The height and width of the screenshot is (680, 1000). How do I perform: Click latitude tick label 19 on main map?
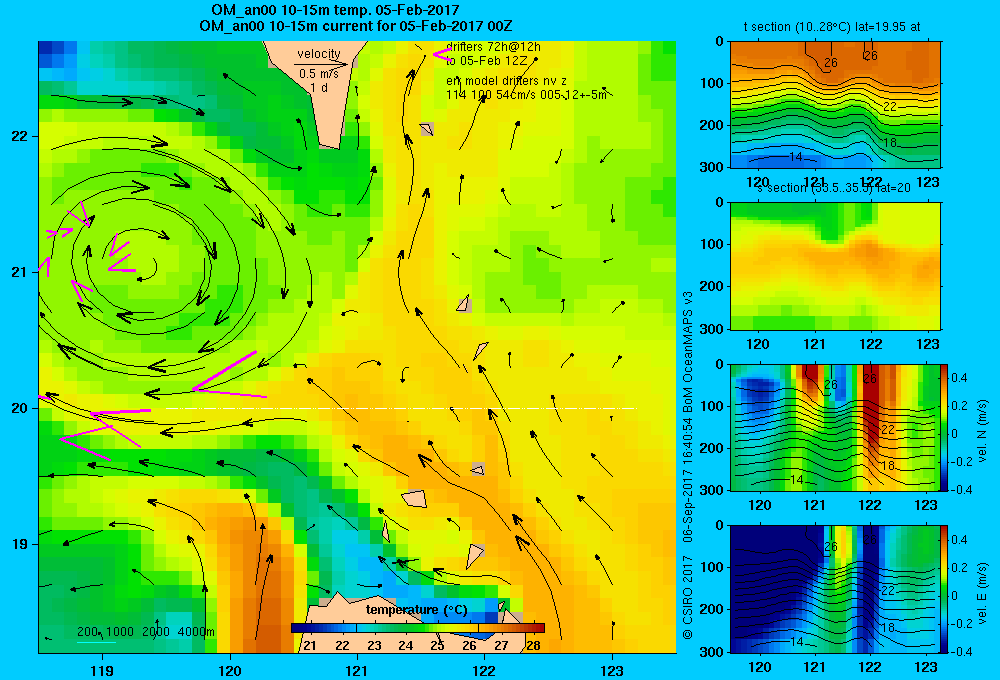pyautogui.click(x=19, y=544)
